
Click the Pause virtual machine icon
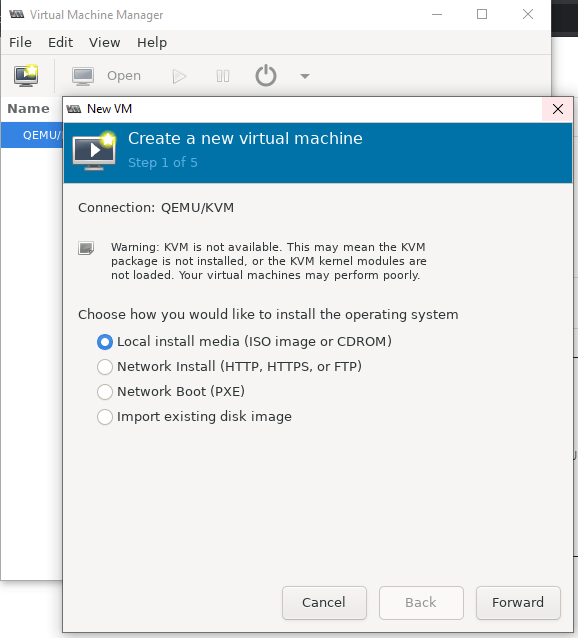(x=222, y=76)
